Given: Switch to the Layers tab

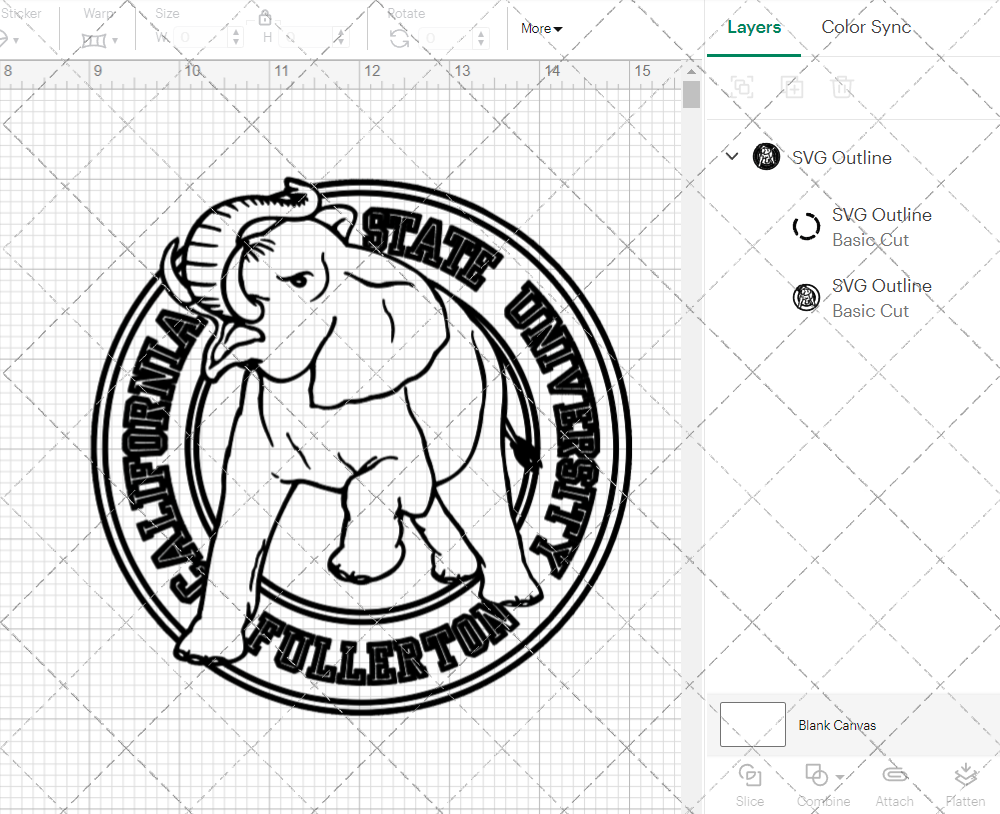Looking at the screenshot, I should pyautogui.click(x=754, y=27).
